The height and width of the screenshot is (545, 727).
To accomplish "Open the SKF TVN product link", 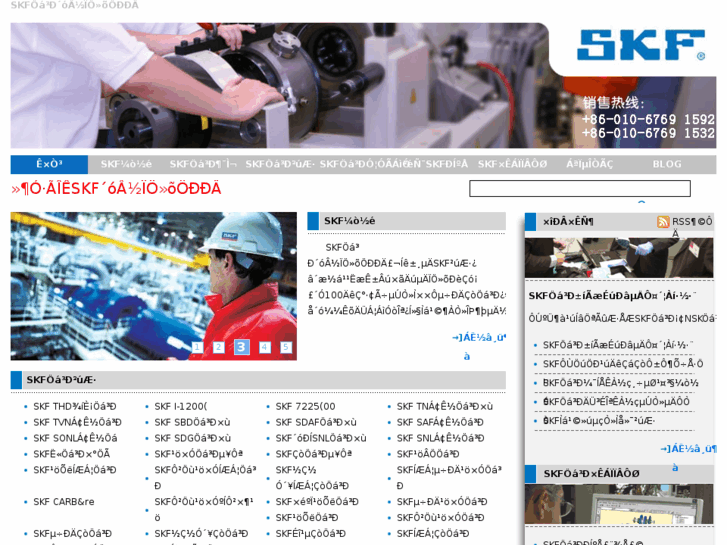I will coord(77,423).
